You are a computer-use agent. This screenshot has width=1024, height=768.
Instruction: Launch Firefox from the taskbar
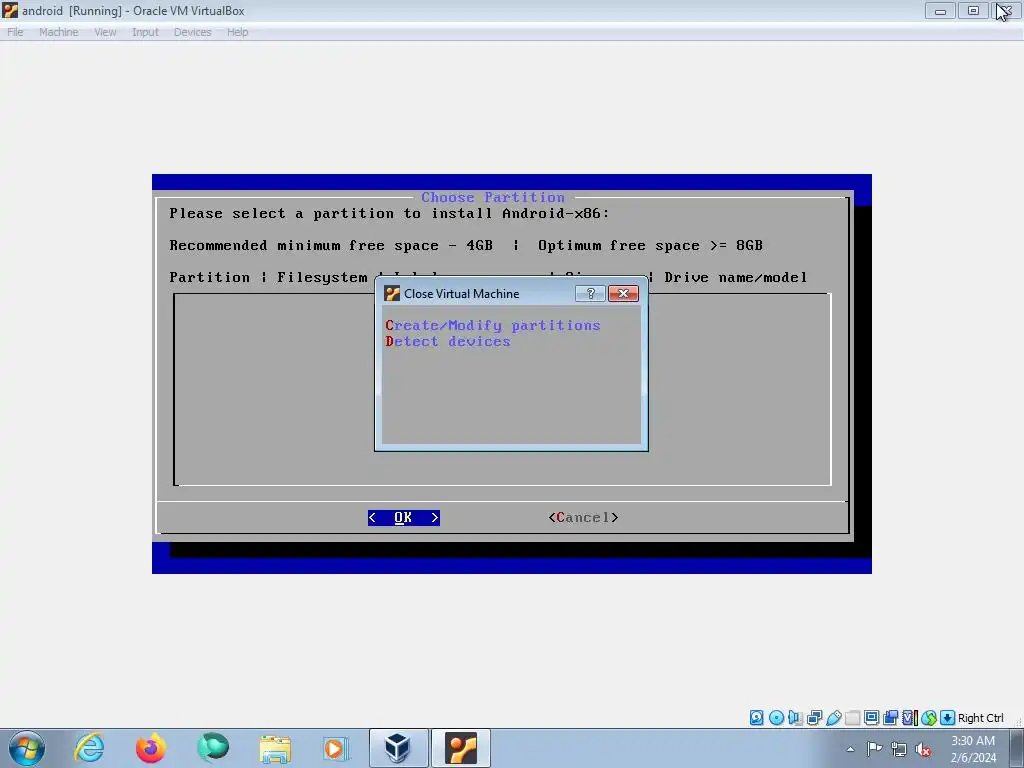click(151, 748)
